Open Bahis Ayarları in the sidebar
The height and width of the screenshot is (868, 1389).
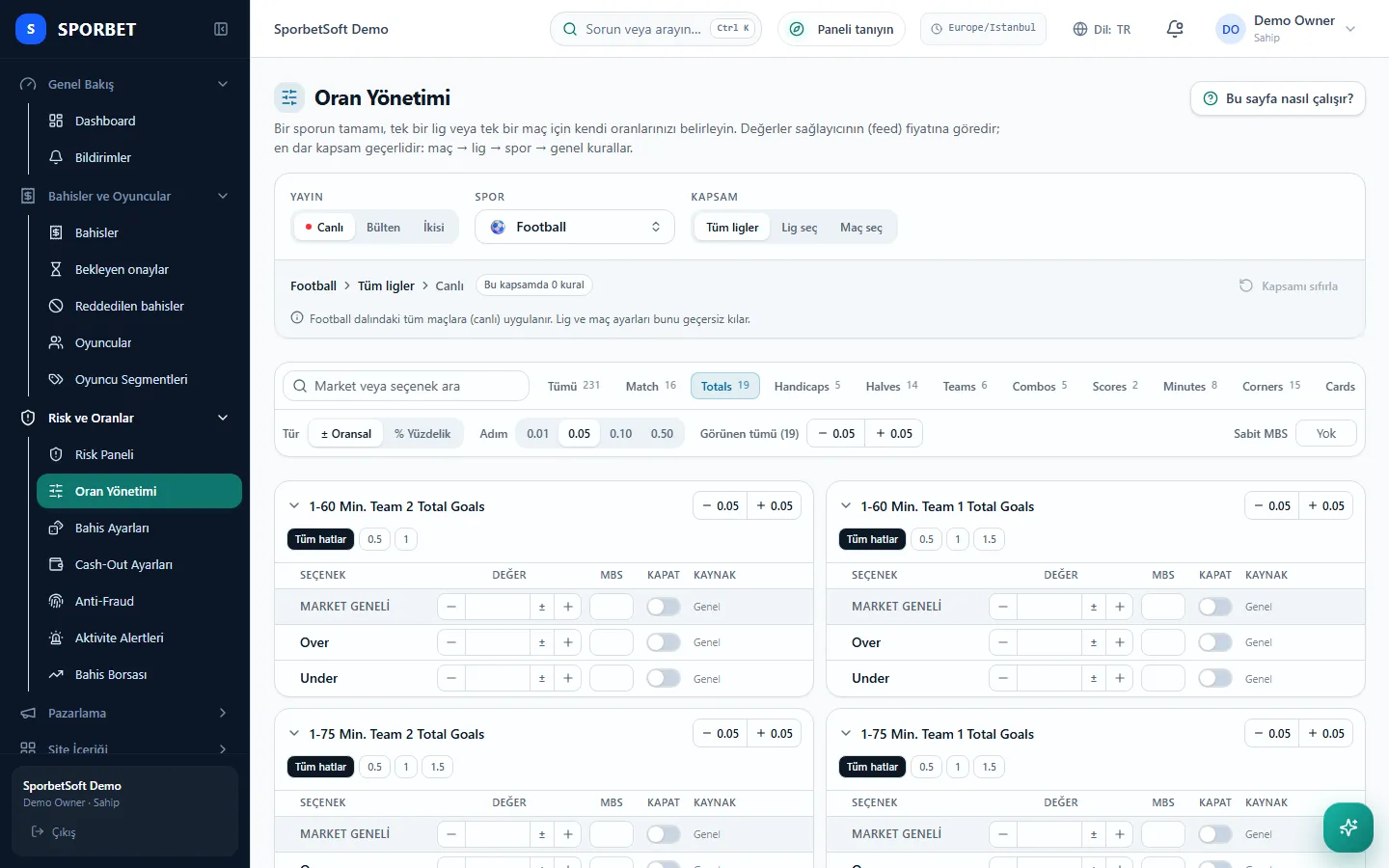(x=139, y=528)
